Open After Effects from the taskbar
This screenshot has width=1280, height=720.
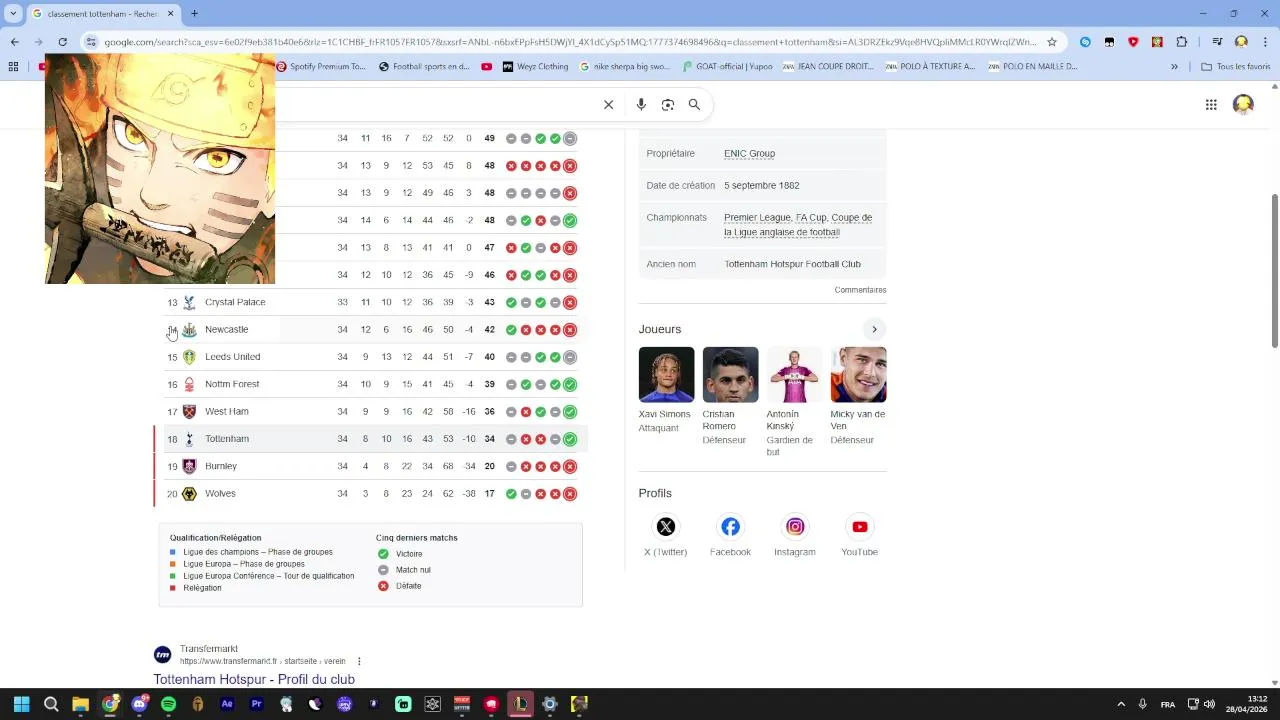tap(227, 704)
